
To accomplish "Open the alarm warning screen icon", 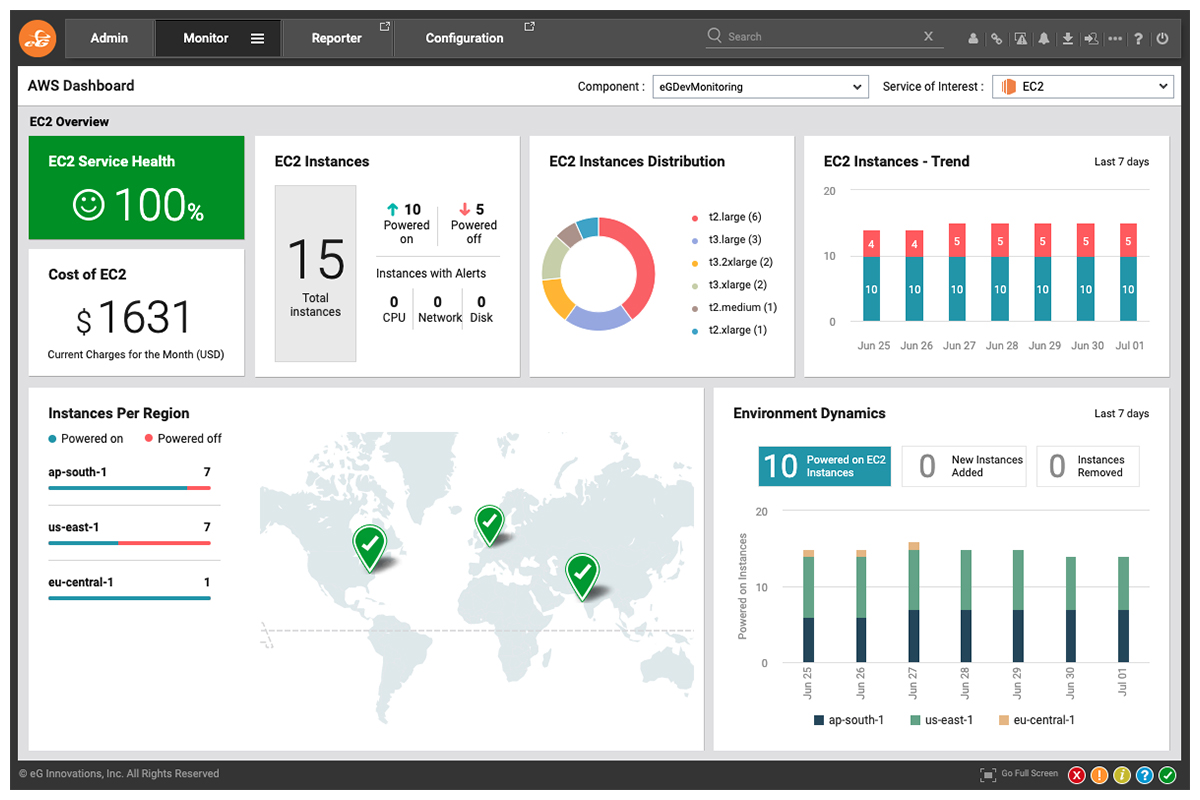I will 1020,39.
